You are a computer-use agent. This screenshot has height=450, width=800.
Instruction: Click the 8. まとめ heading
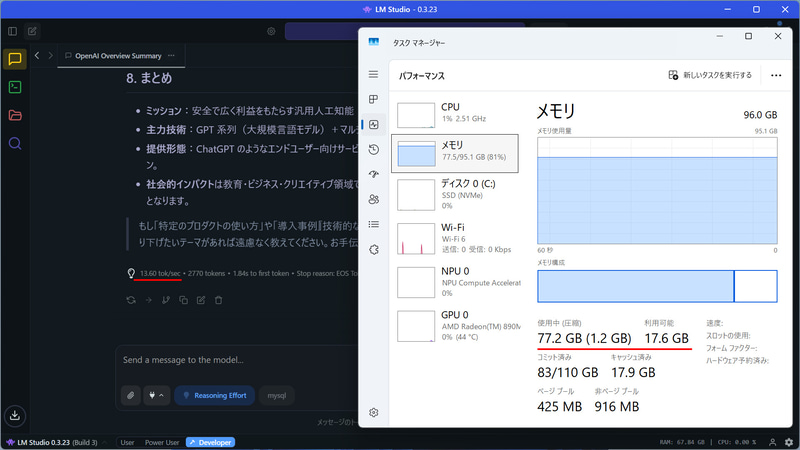[149, 78]
